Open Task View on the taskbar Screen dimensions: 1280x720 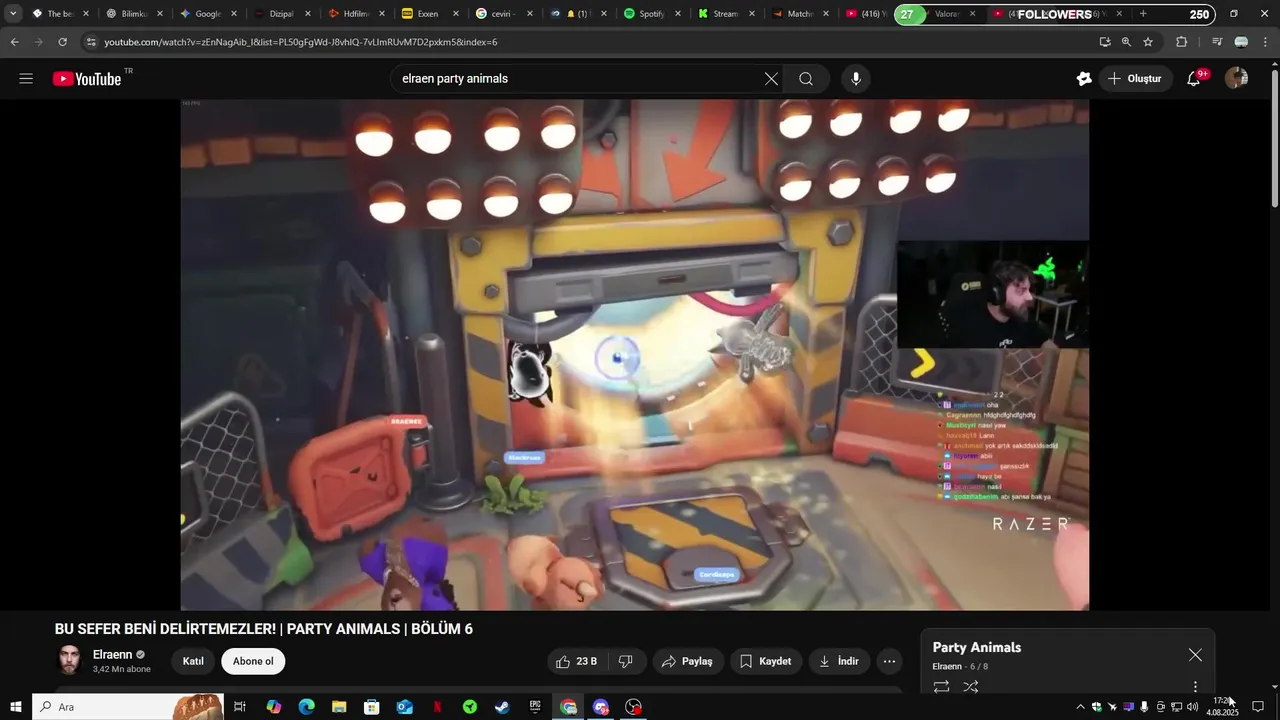coord(240,707)
